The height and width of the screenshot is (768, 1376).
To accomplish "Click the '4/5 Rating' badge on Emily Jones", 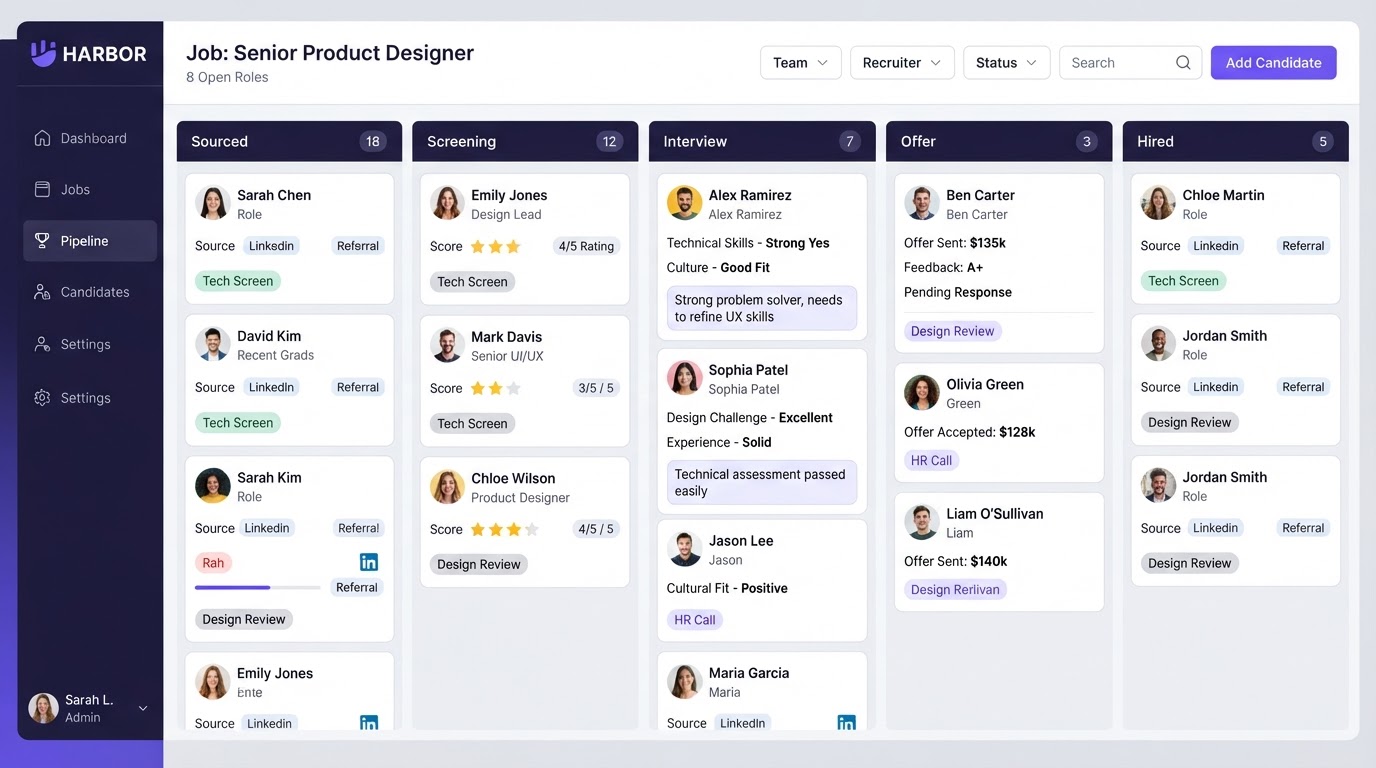I will [586, 246].
